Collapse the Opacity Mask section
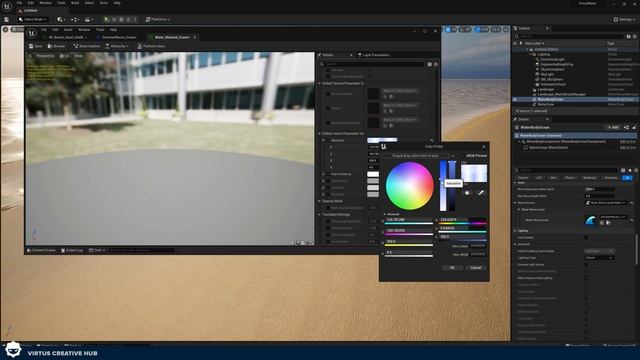Viewport: 640px width, 360px height. coord(320,201)
